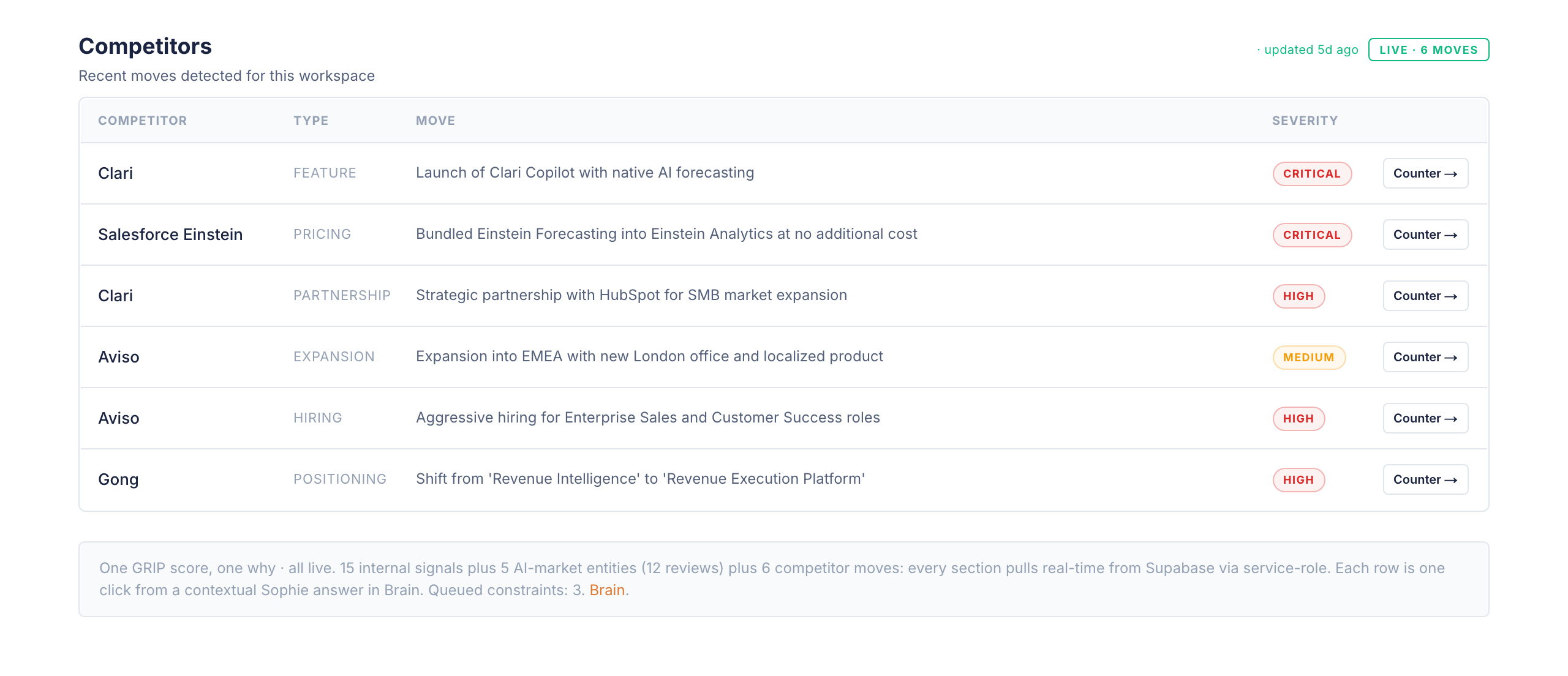This screenshot has height=676, width=1568.
Task: Click the HIRING type label
Action: pos(317,418)
